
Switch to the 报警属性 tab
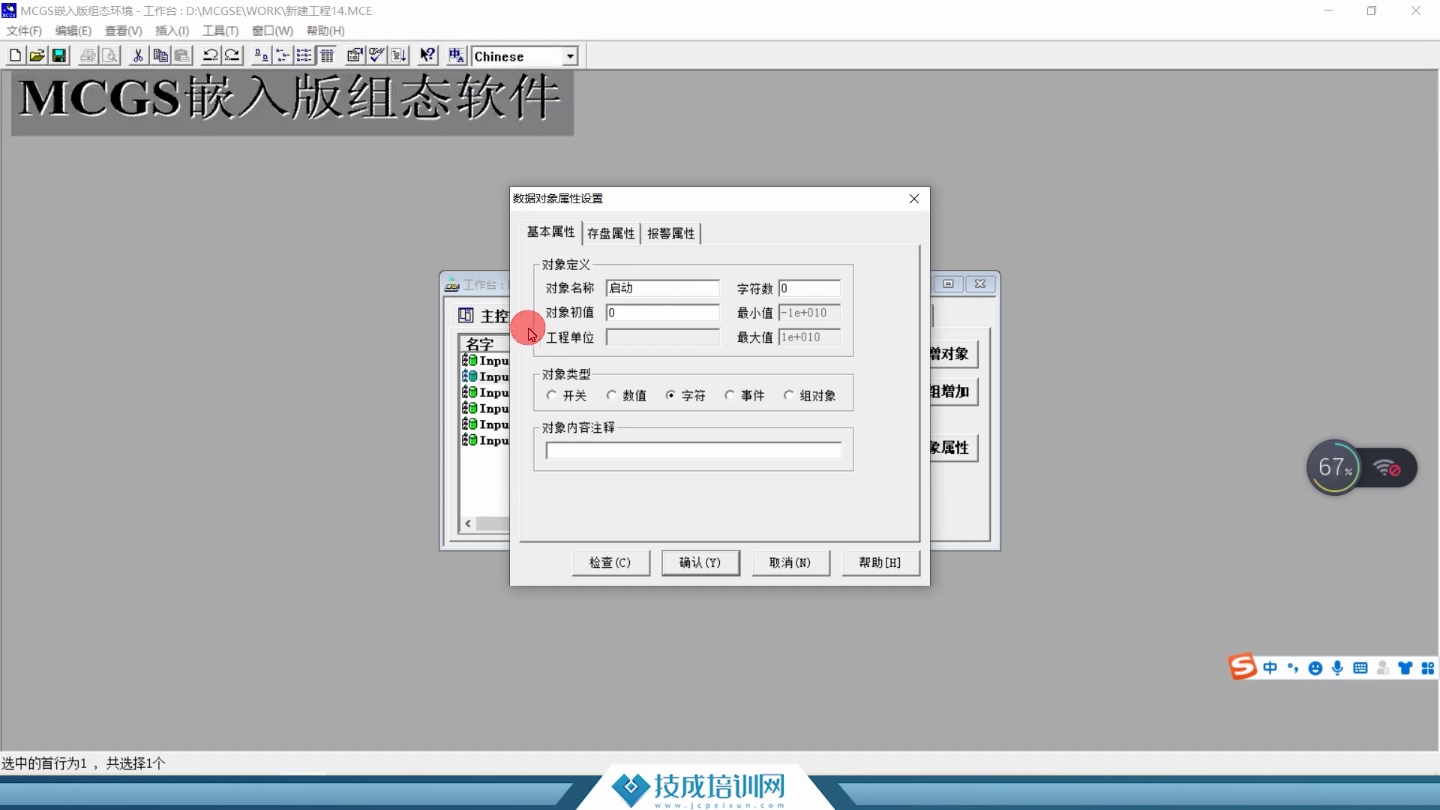click(x=671, y=233)
